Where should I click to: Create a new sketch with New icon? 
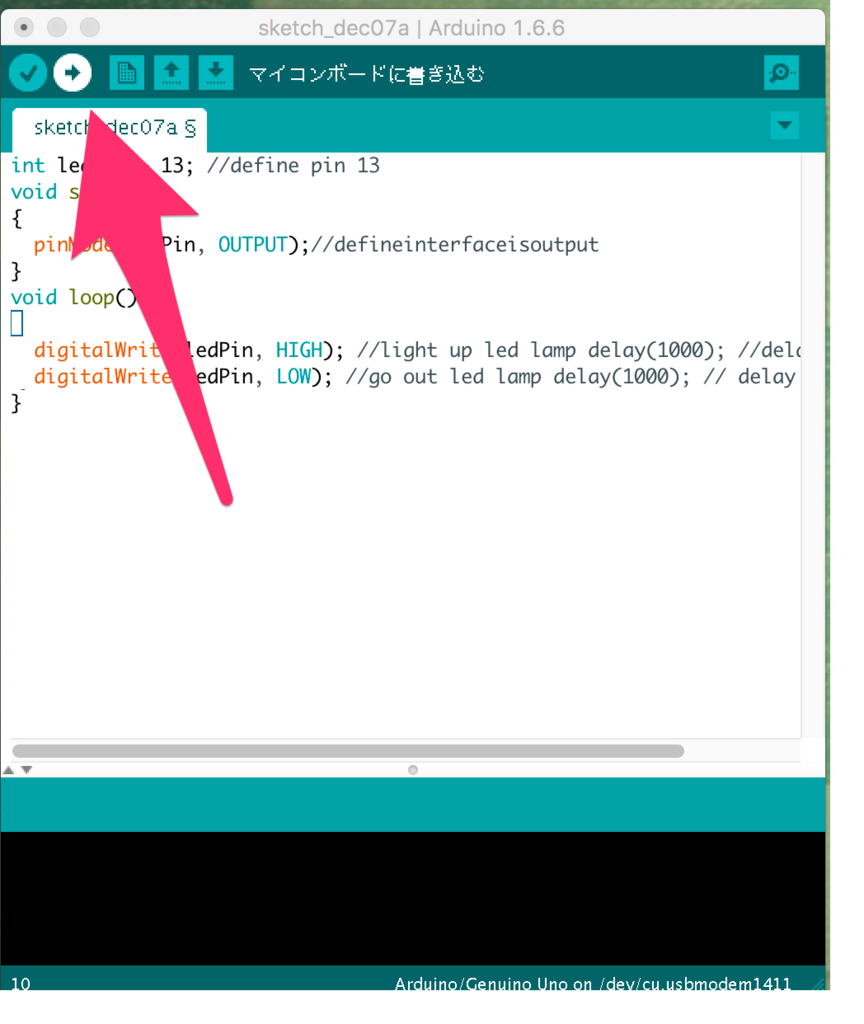[127, 72]
